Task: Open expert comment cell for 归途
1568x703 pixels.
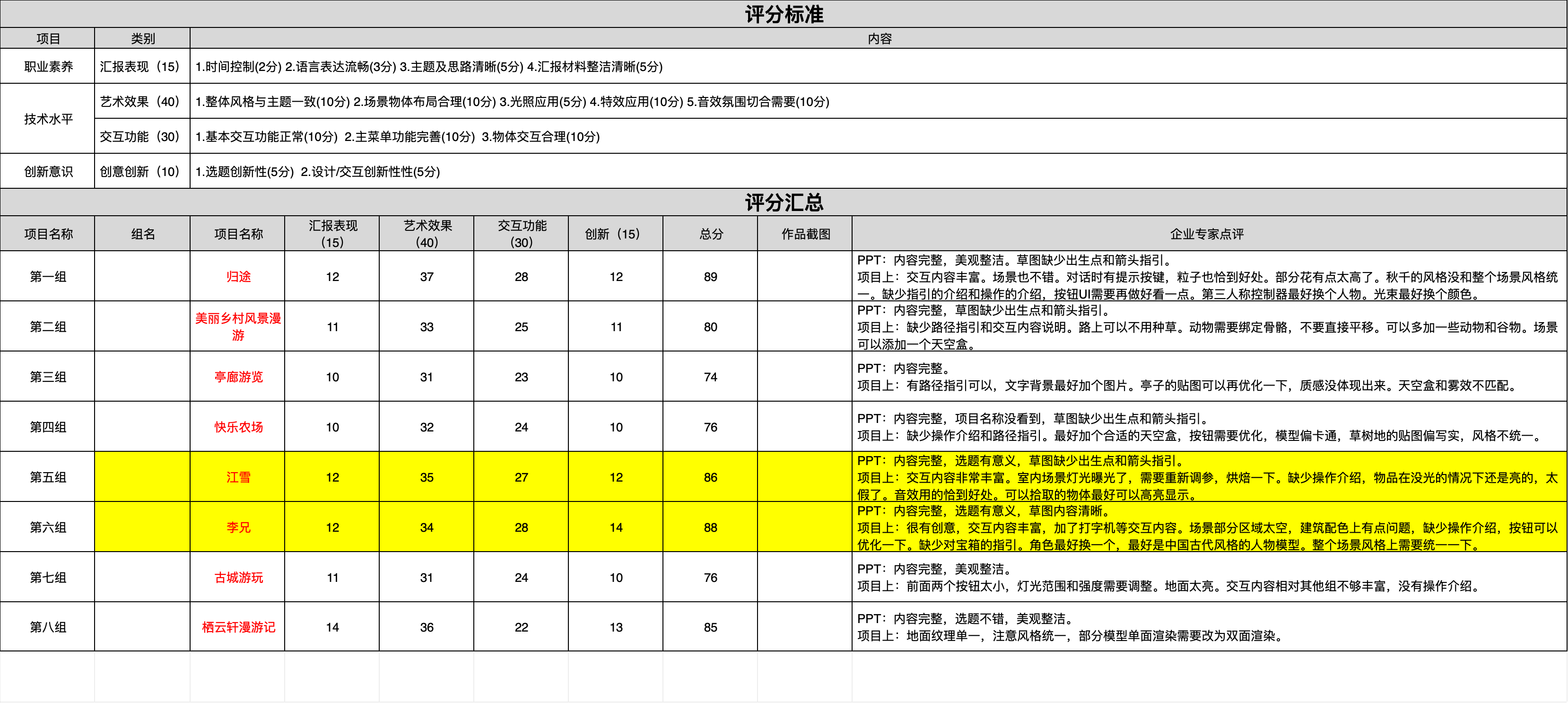Action: (1210, 277)
